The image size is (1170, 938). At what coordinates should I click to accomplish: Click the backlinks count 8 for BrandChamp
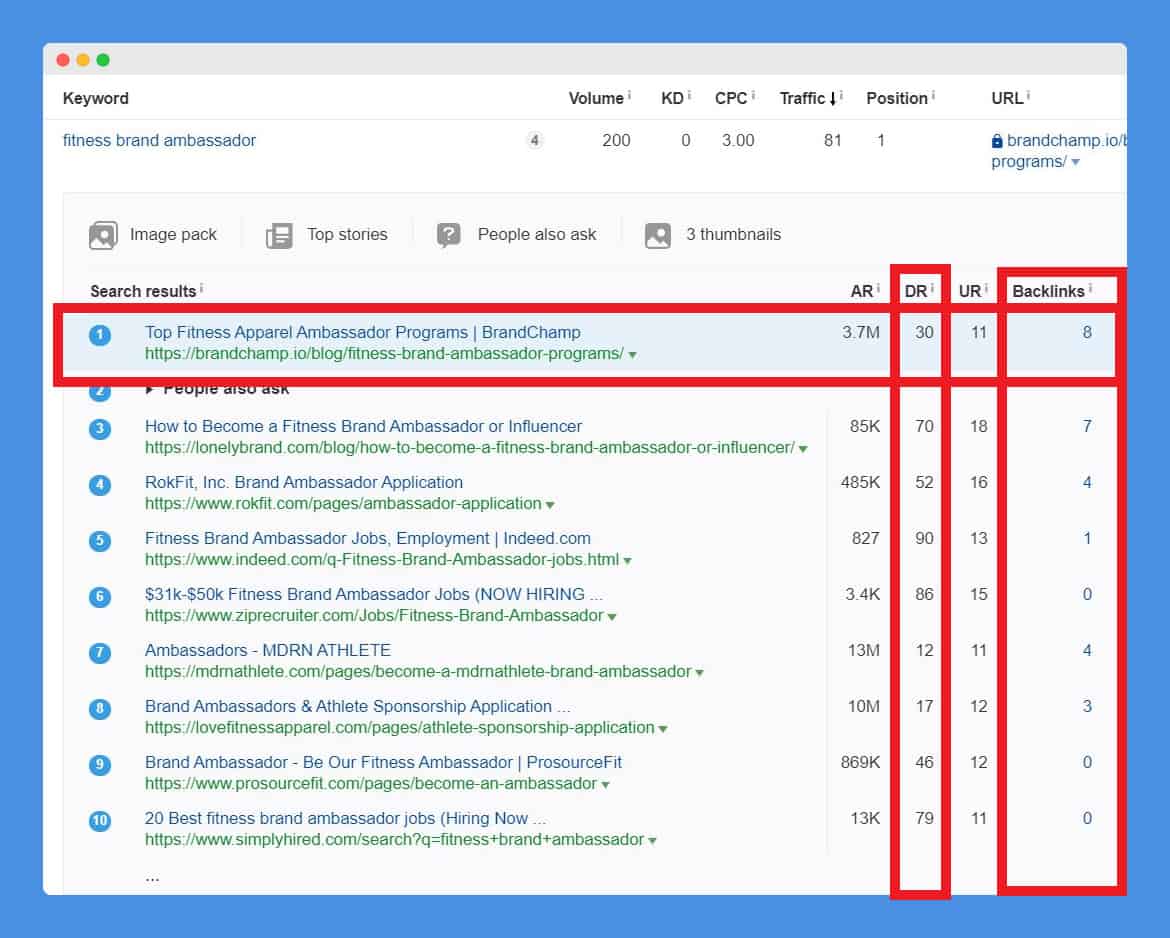tap(1087, 332)
